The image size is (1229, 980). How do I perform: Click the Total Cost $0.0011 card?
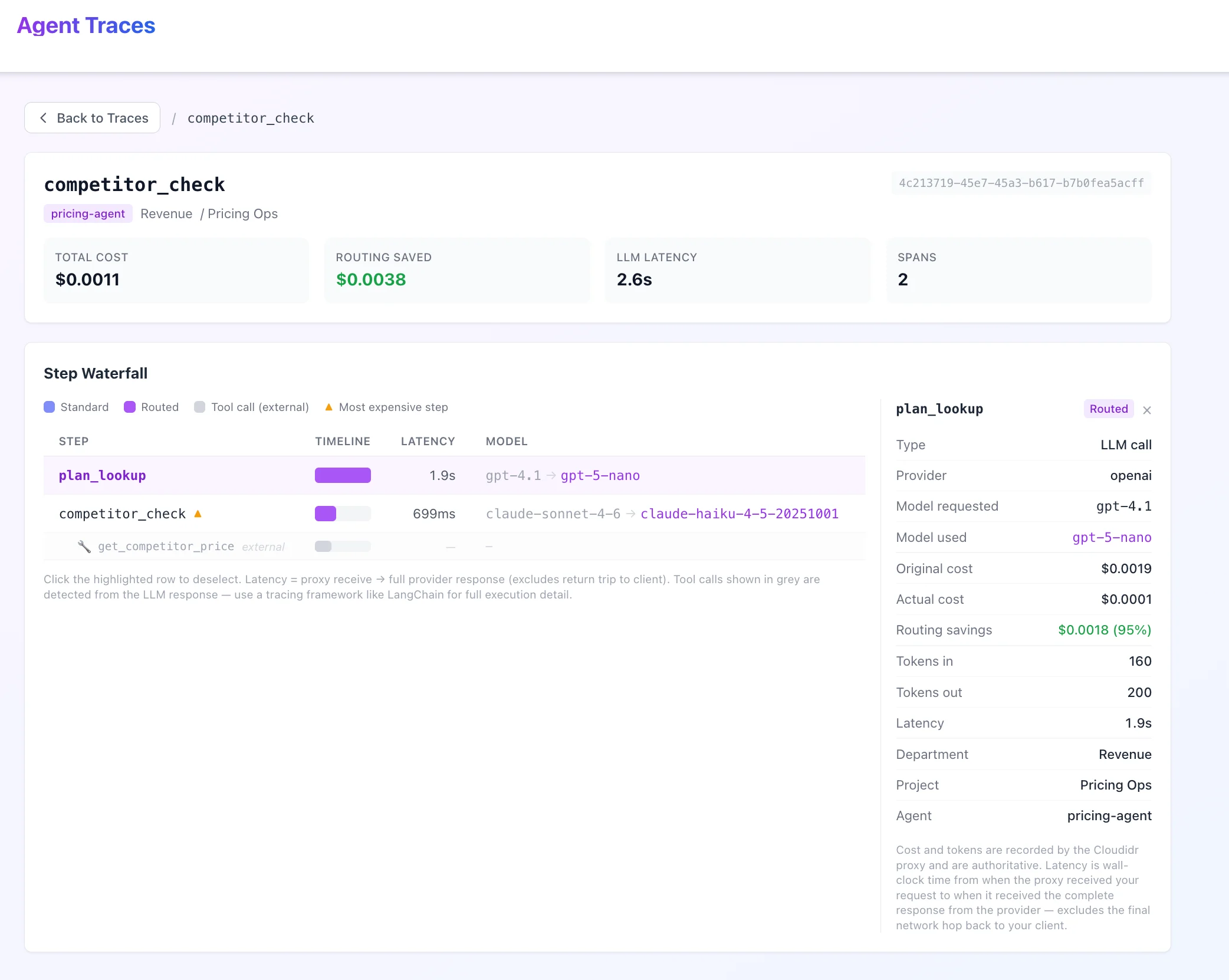click(x=176, y=271)
